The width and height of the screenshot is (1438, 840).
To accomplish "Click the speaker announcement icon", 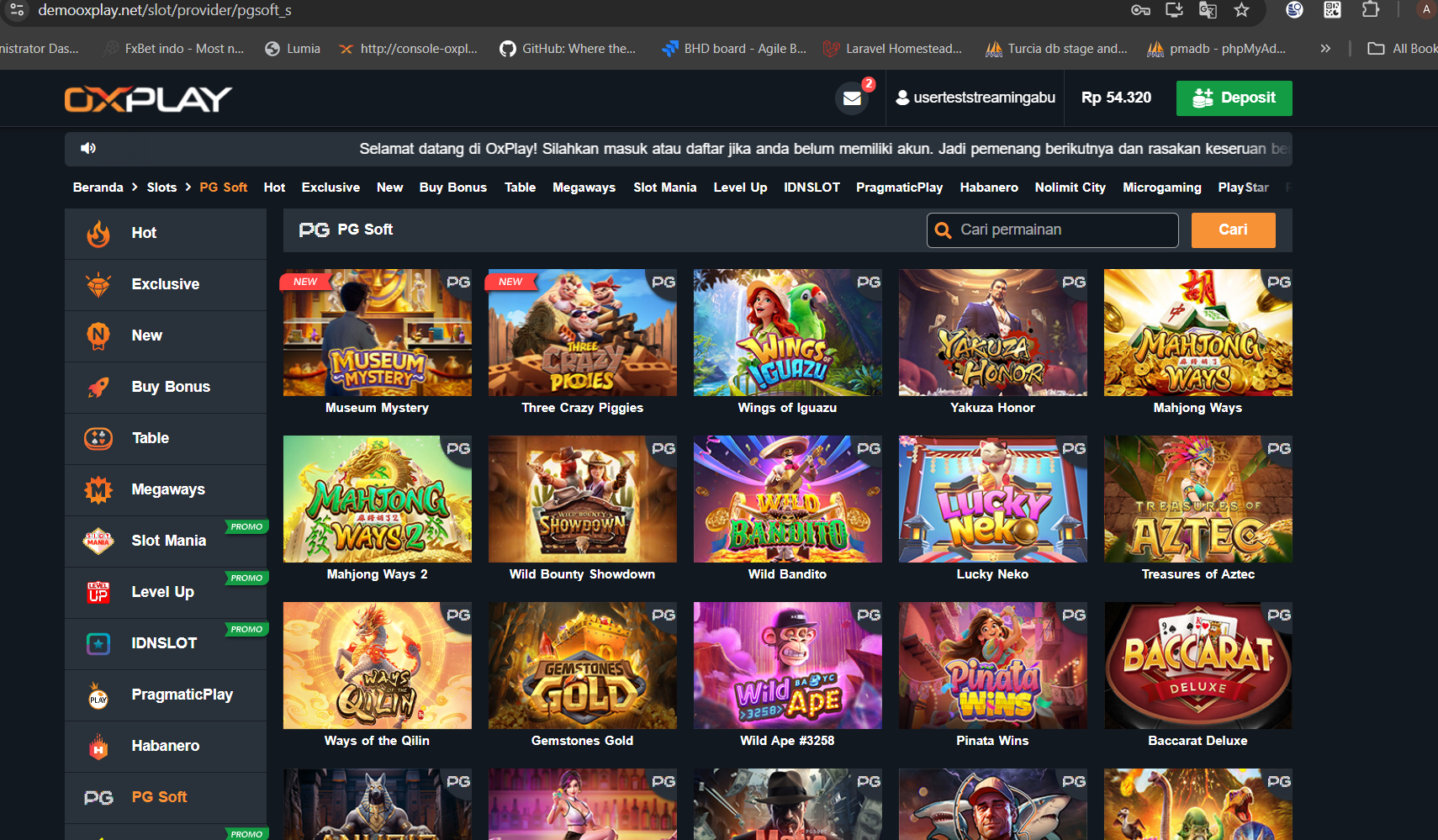I will (x=88, y=149).
